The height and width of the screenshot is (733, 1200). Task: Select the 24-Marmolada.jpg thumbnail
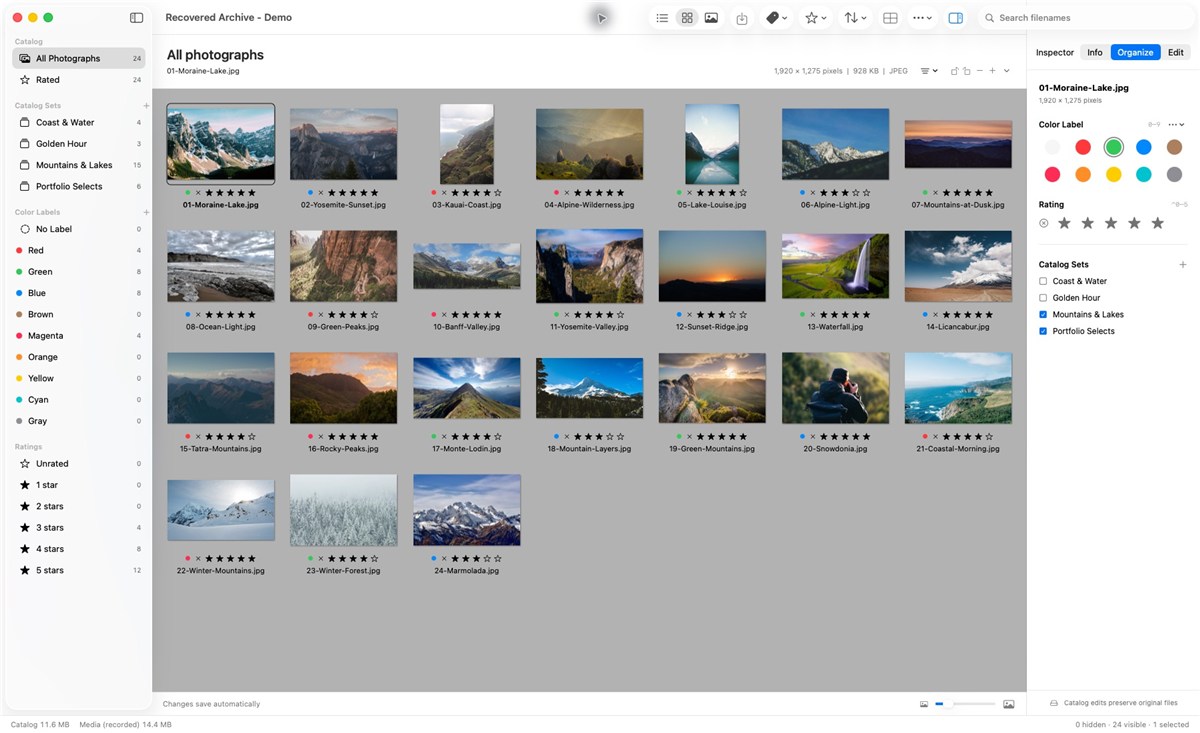467,510
